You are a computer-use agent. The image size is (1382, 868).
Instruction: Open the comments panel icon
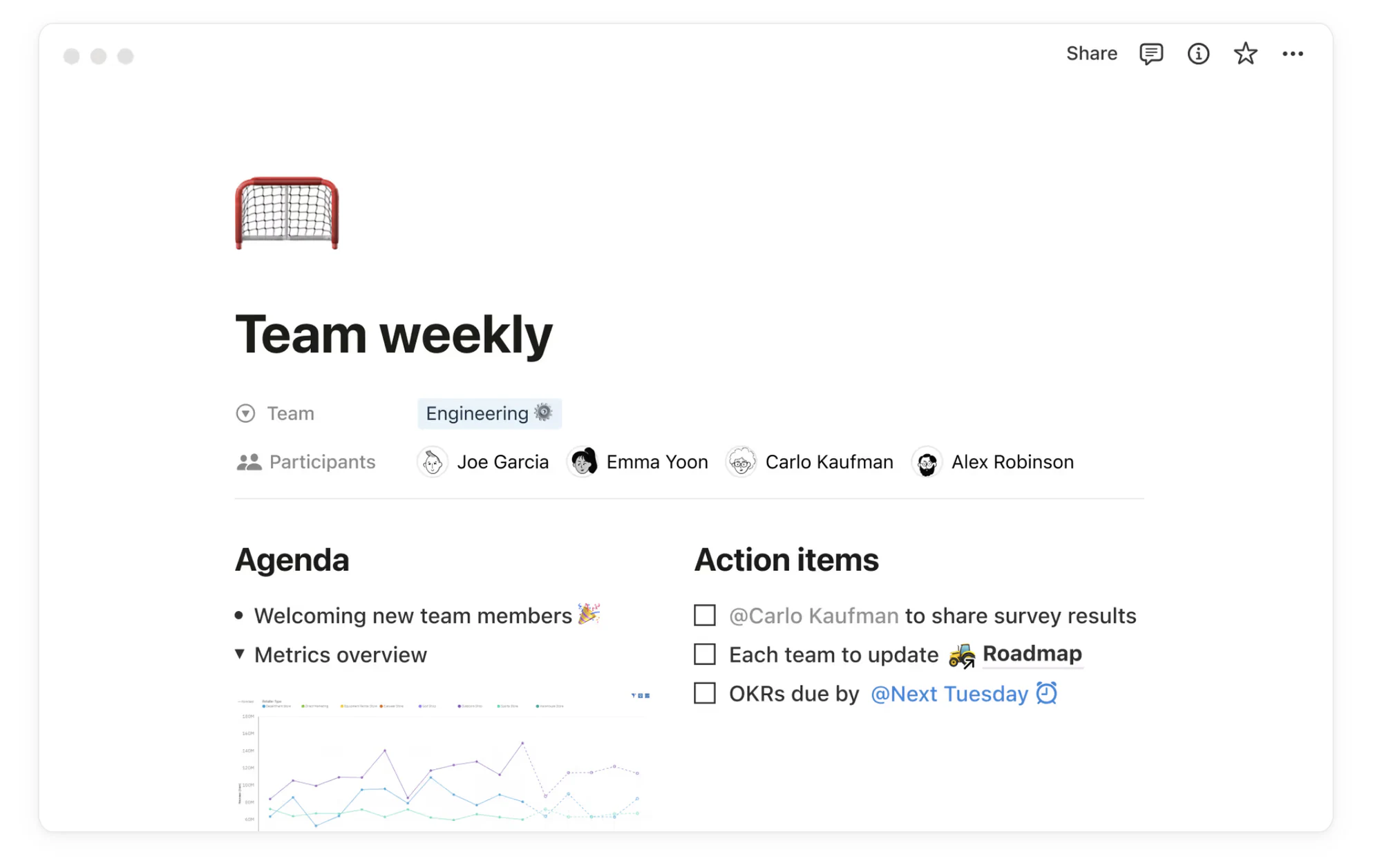pyautogui.click(x=1151, y=54)
